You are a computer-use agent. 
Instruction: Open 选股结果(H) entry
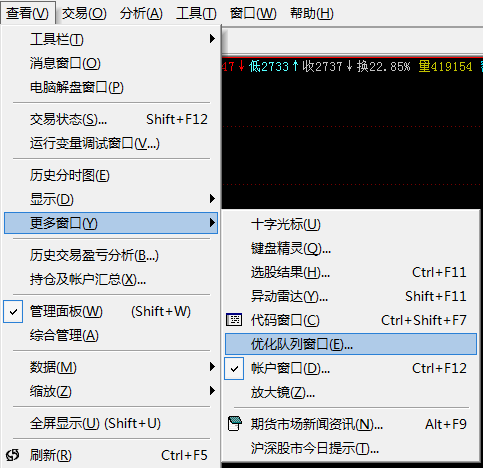pos(351,272)
